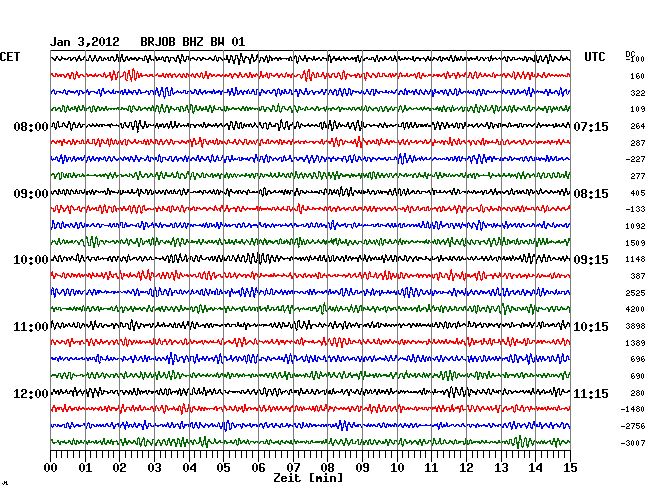Click minute tick label 11 on axis
This screenshot has width=650, height=494.
pyautogui.click(x=431, y=468)
